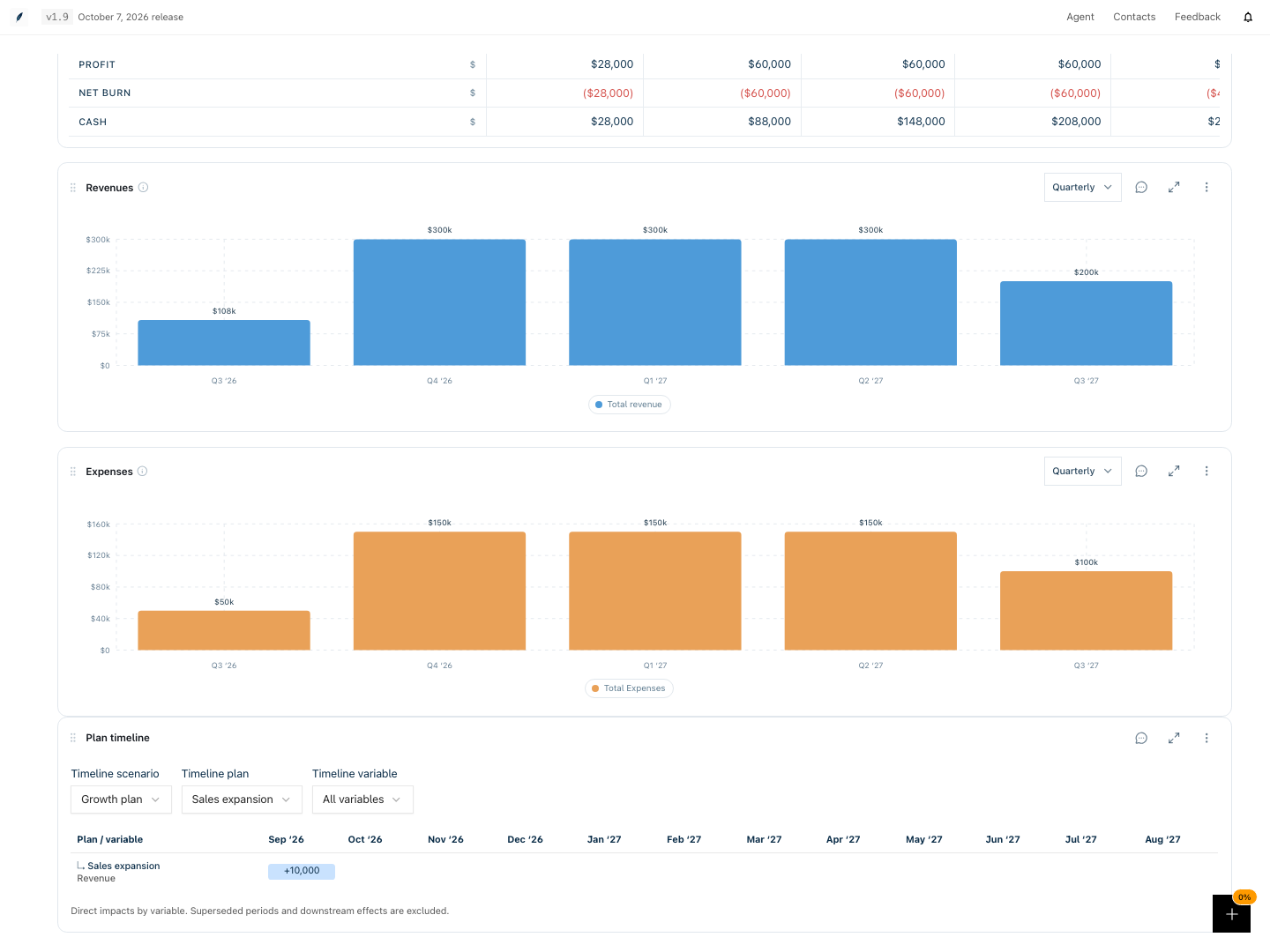Click the +10,000 Sep '26 timeline bar
This screenshot has height=952, width=1270.
pyautogui.click(x=302, y=871)
